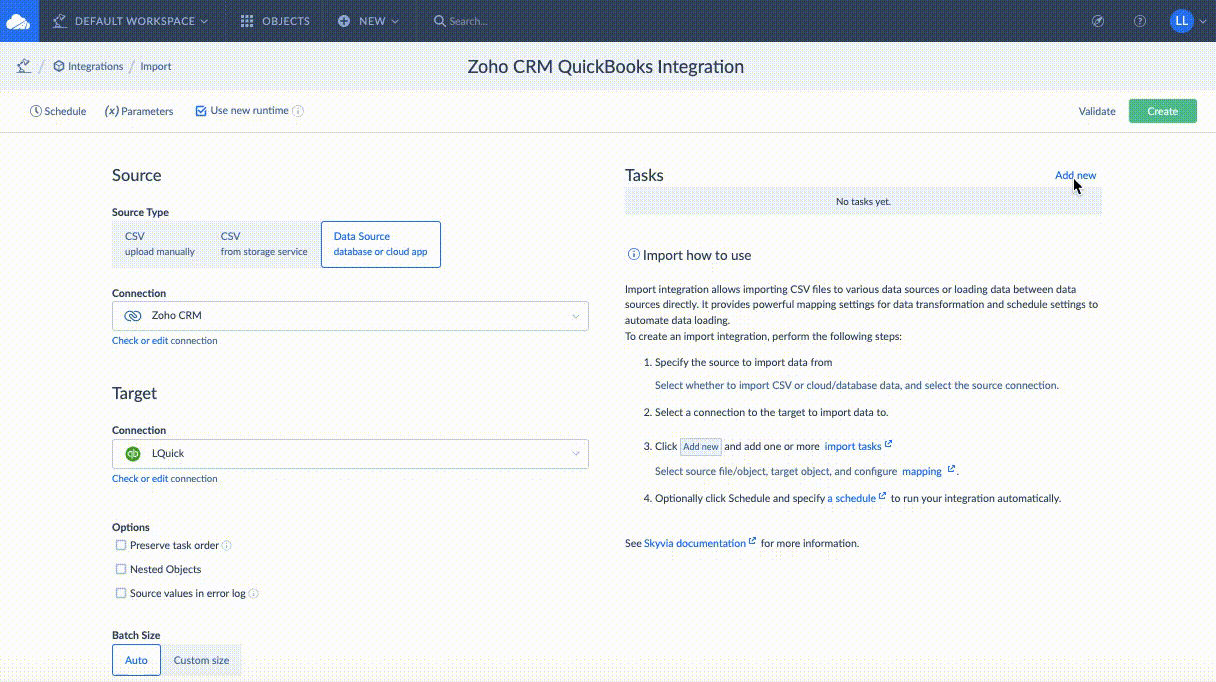Open the LQuick target connection dropdown
The height and width of the screenshot is (682, 1216).
pyautogui.click(x=350, y=454)
